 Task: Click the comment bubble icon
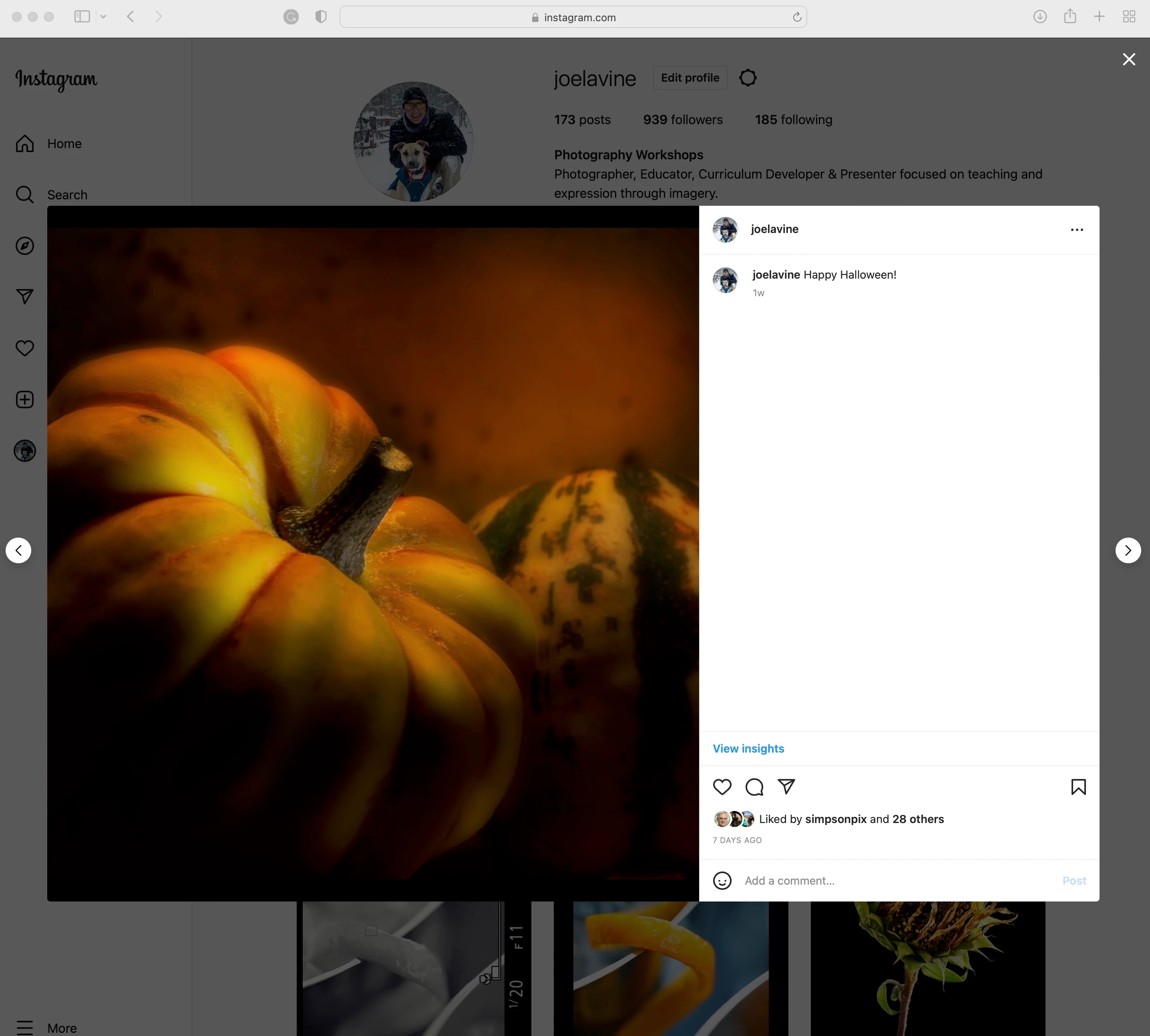point(754,787)
